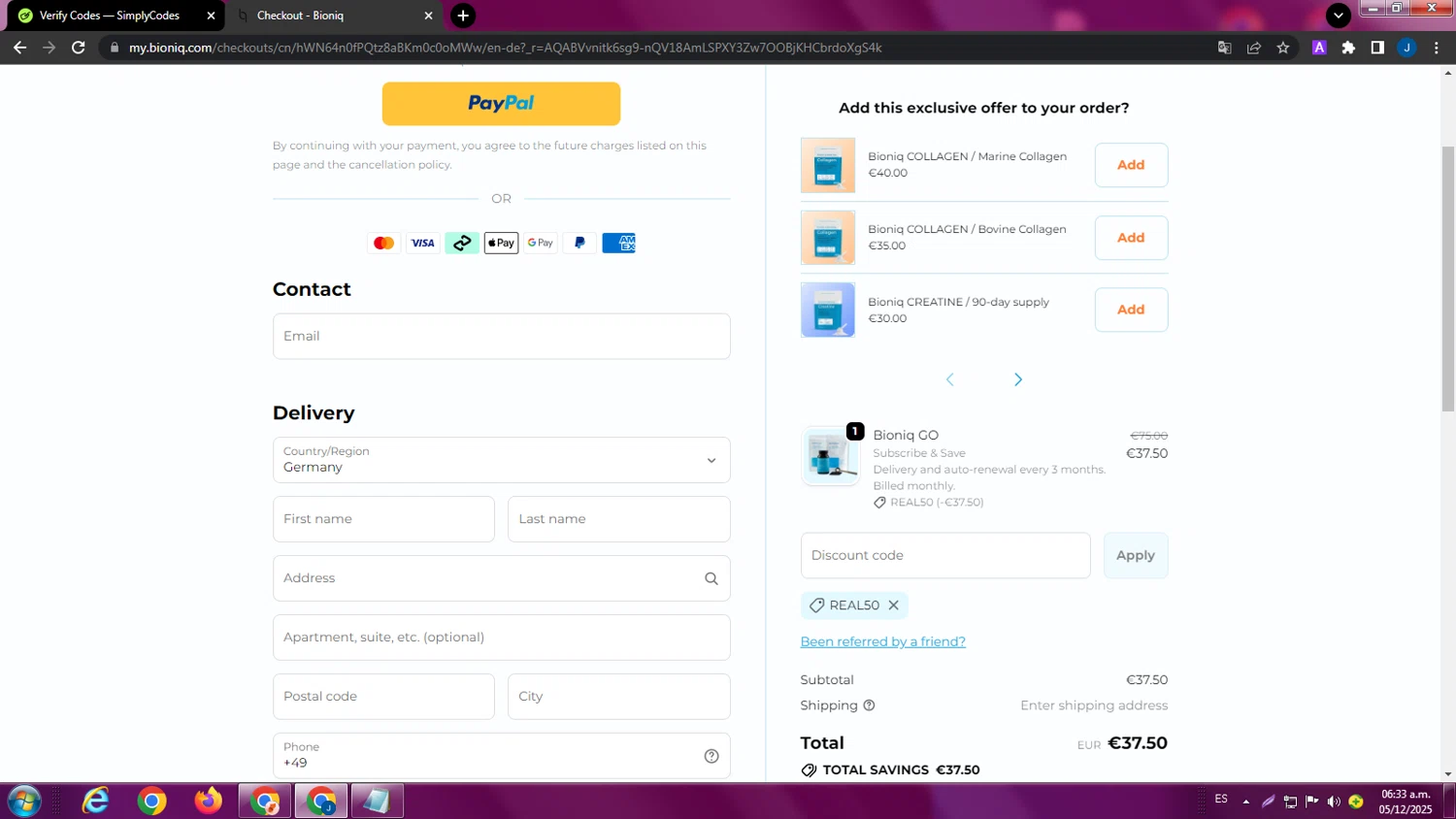1456x819 pixels.
Task: Close the Checkout - Bioniq tab
Action: pos(428,16)
